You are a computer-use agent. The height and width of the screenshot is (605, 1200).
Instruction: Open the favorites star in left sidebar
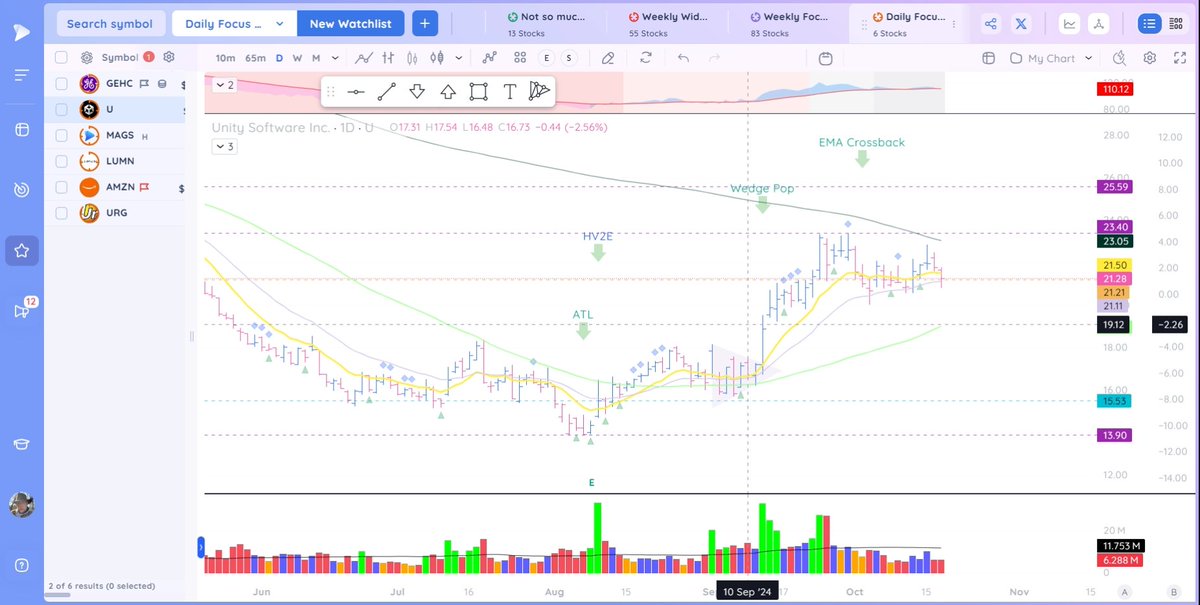[x=21, y=250]
